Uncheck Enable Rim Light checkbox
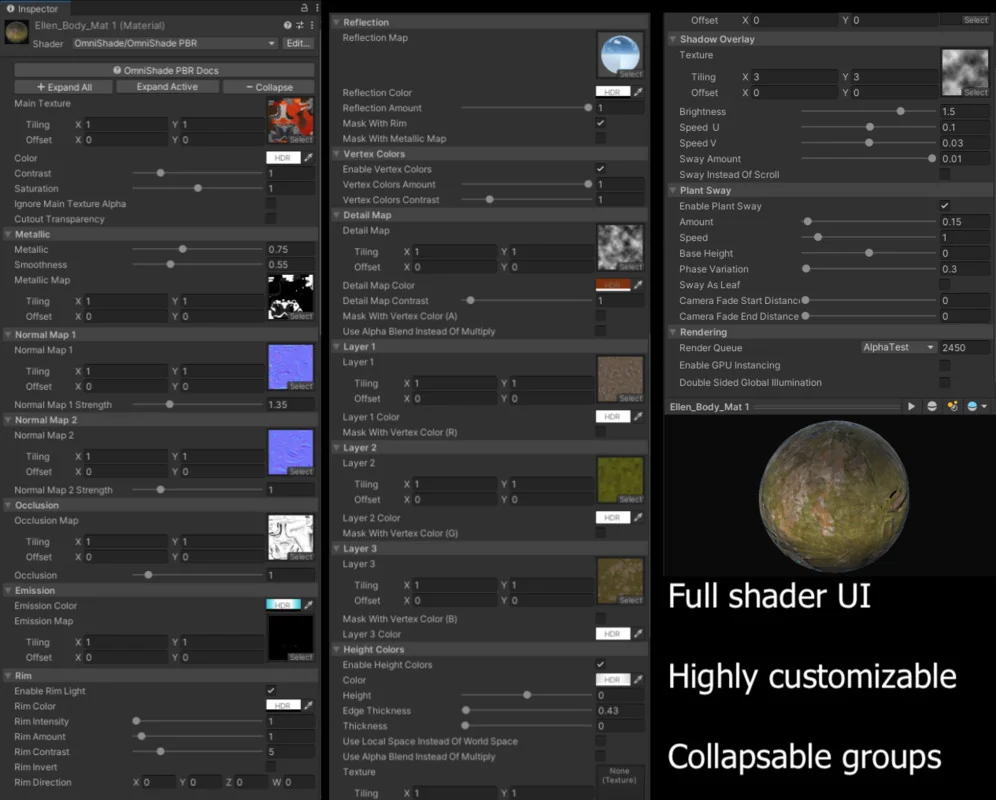Screen dimensions: 996x800 pos(271,691)
